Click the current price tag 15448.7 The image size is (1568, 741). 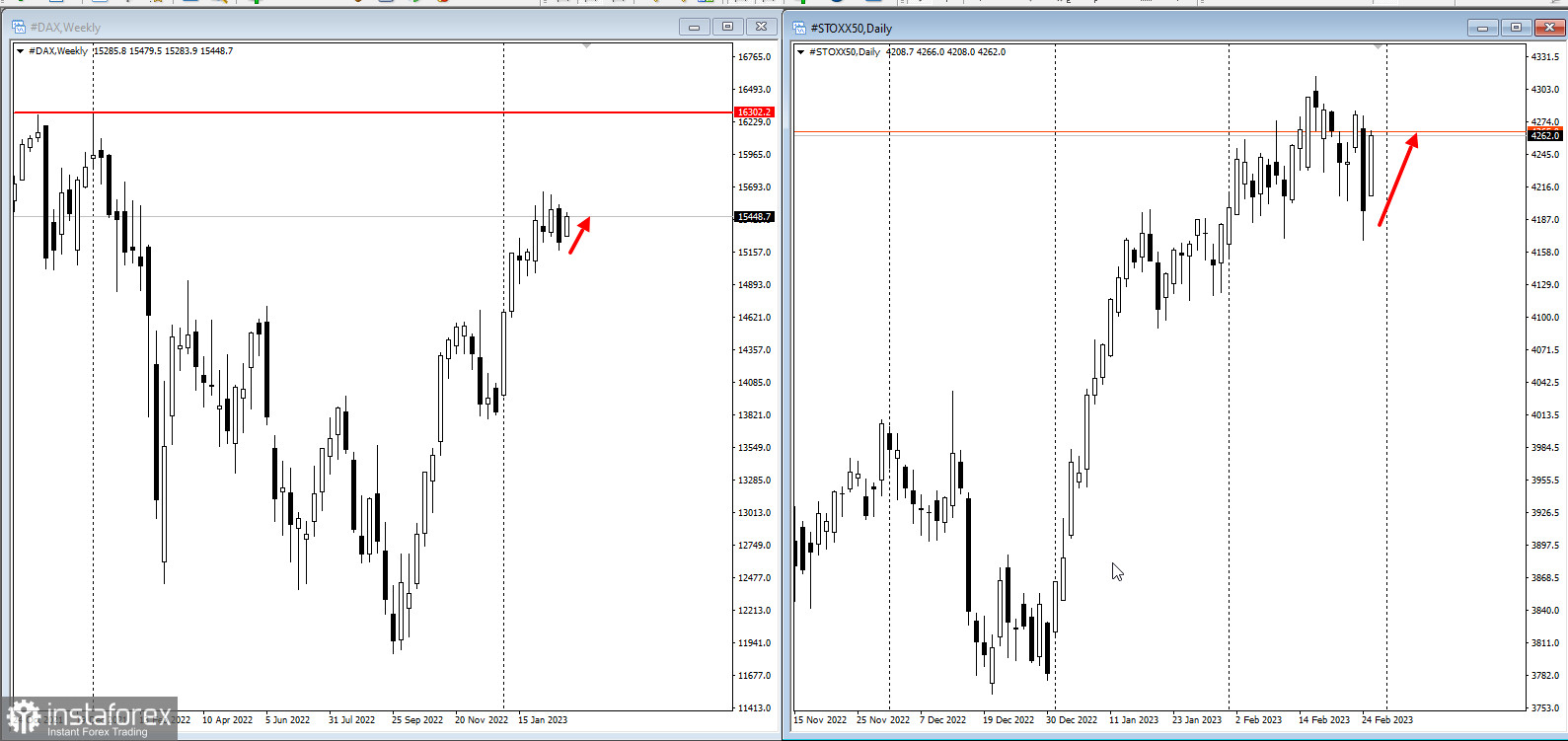755,217
